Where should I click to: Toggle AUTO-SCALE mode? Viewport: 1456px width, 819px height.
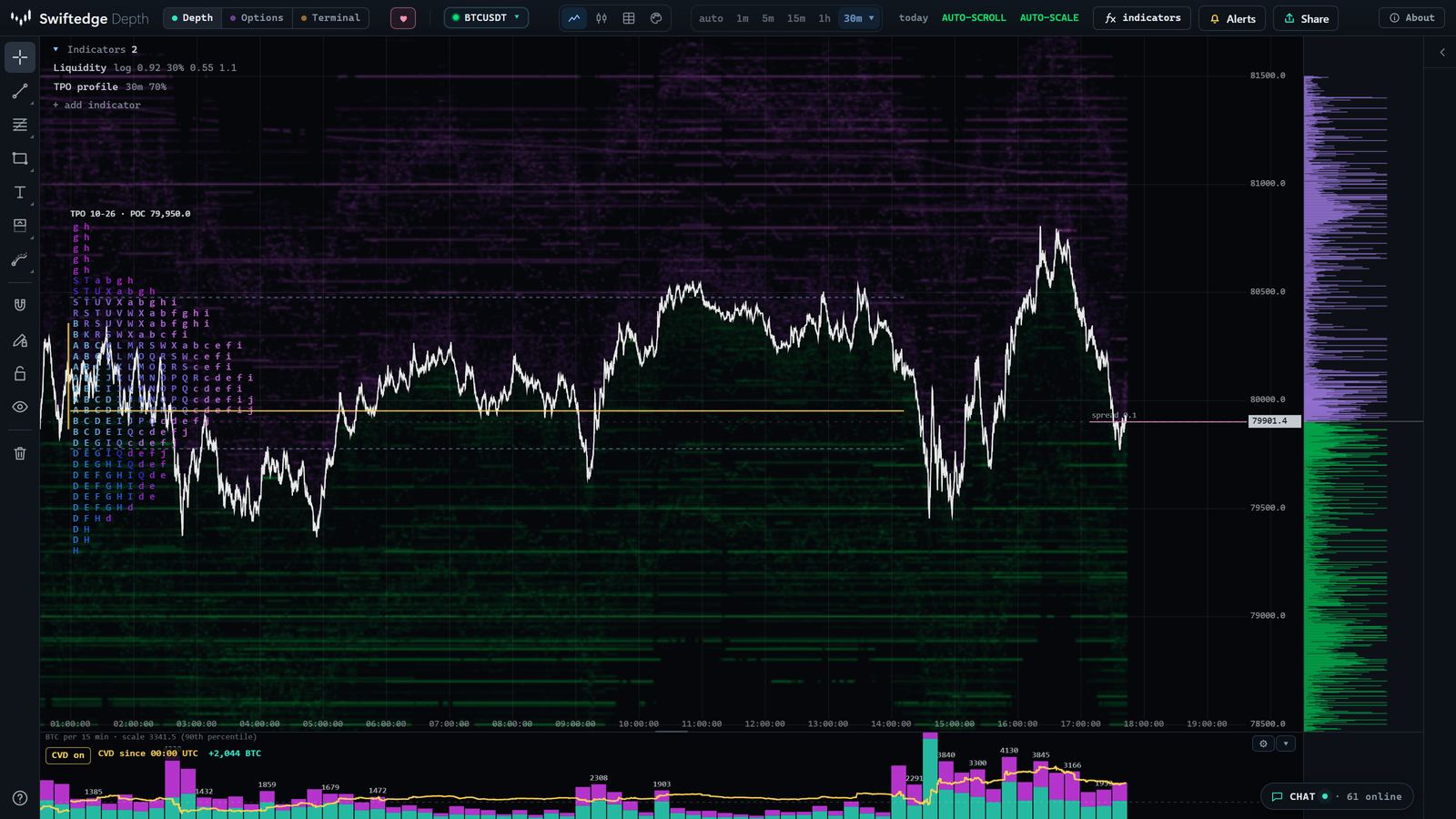1049,18
